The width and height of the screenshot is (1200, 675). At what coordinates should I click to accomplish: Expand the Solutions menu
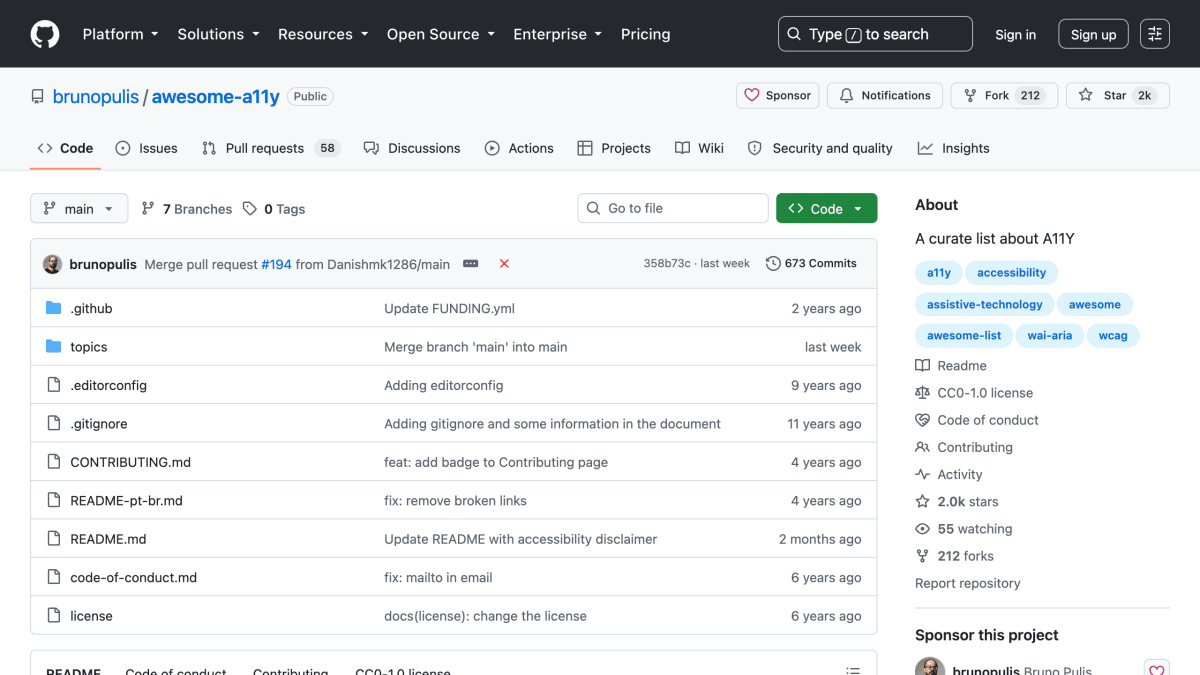coord(218,34)
